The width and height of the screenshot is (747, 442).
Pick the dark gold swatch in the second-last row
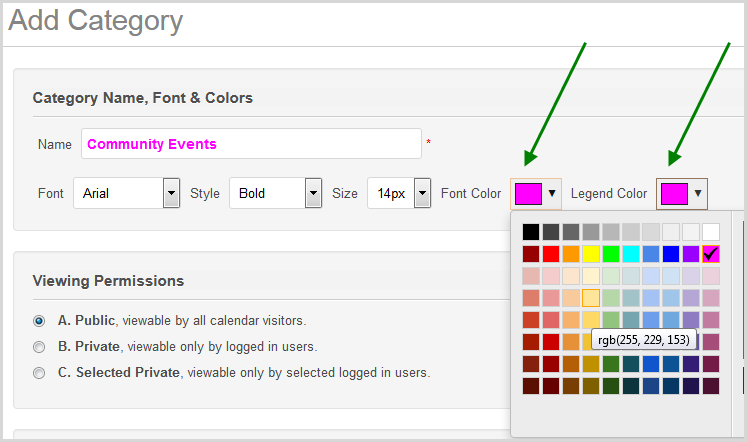(591, 363)
